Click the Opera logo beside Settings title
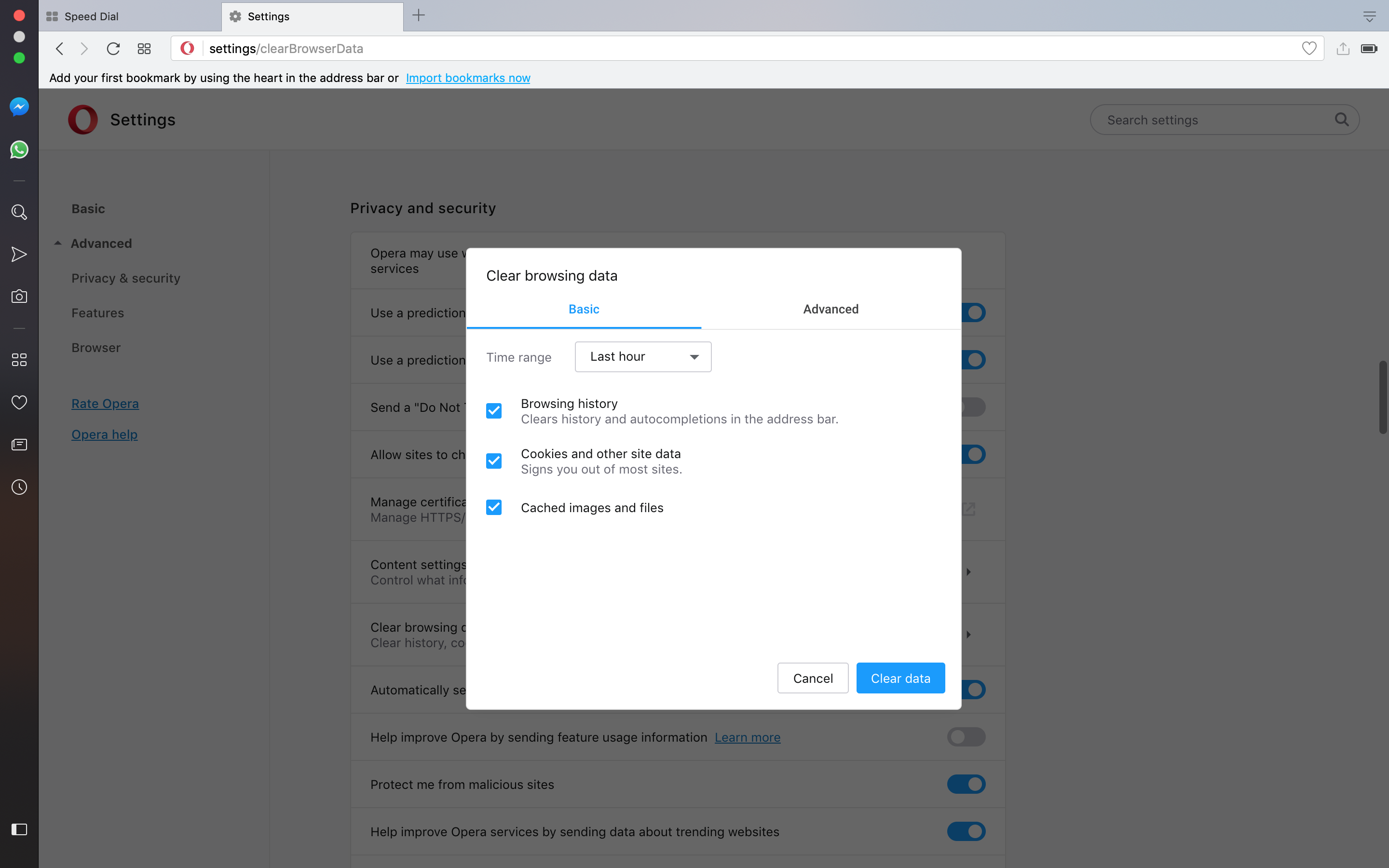 click(x=82, y=120)
